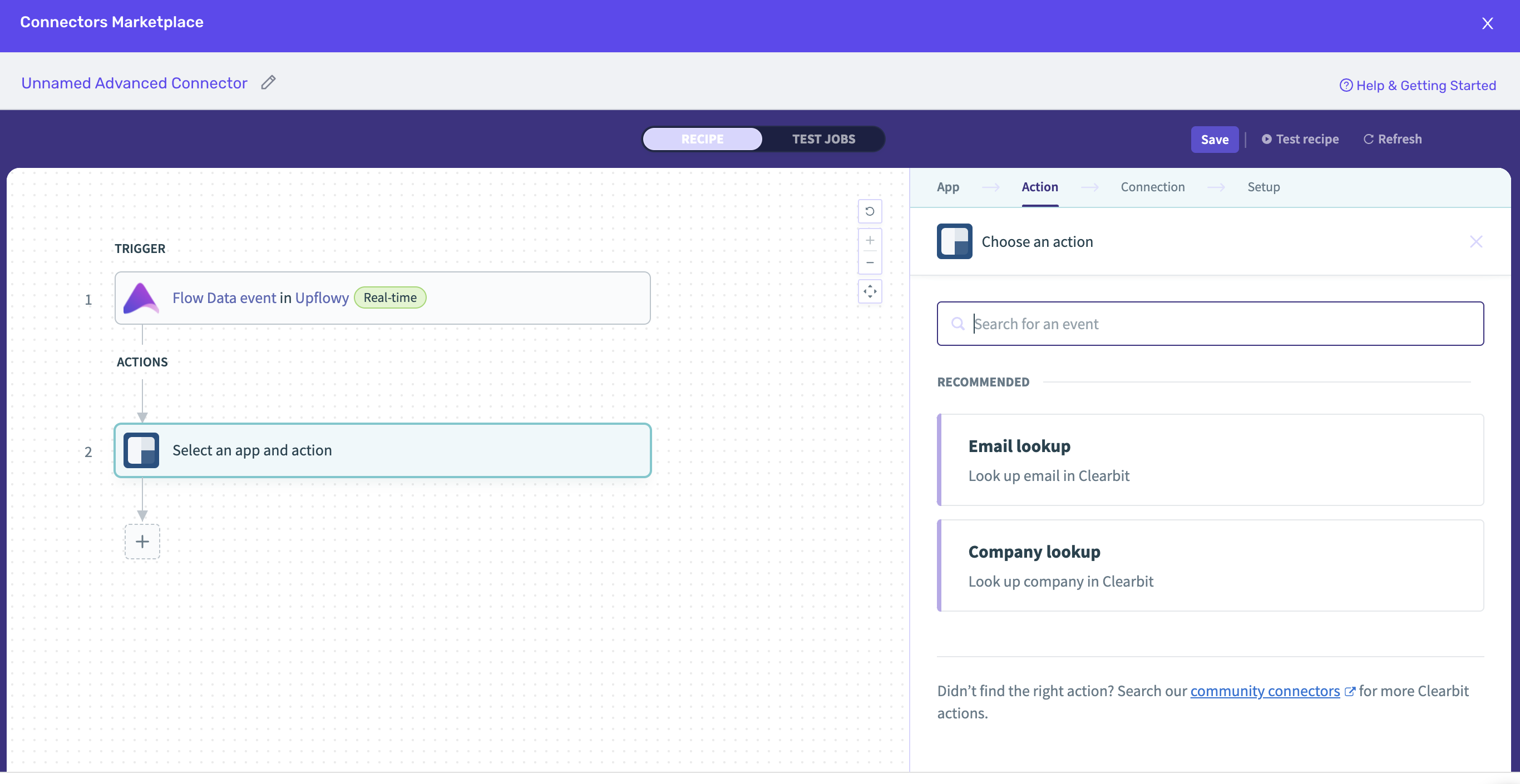Viewport: 1520px width, 784px height.
Task: Open Help & Getting Started
Action: pyautogui.click(x=1417, y=85)
